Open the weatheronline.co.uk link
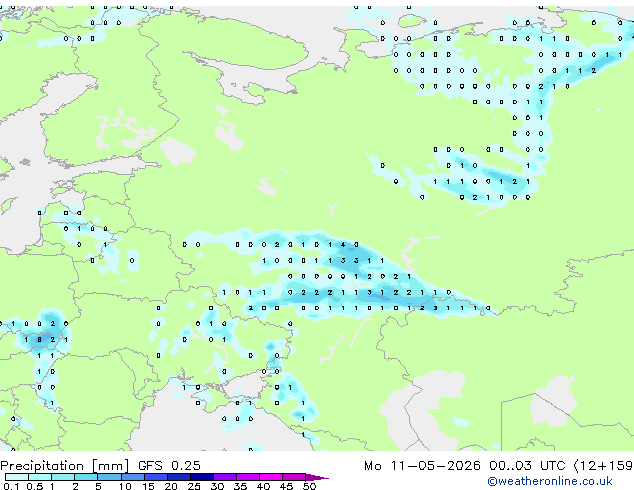634x490 pixels. coord(550,481)
